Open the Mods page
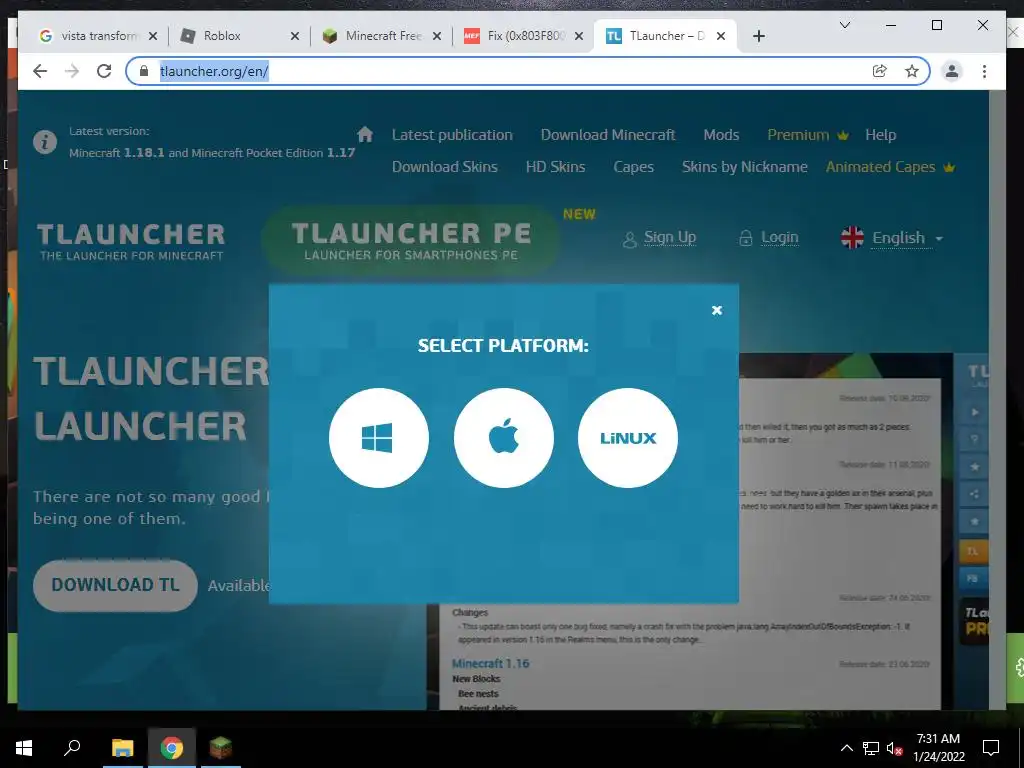 coord(721,135)
